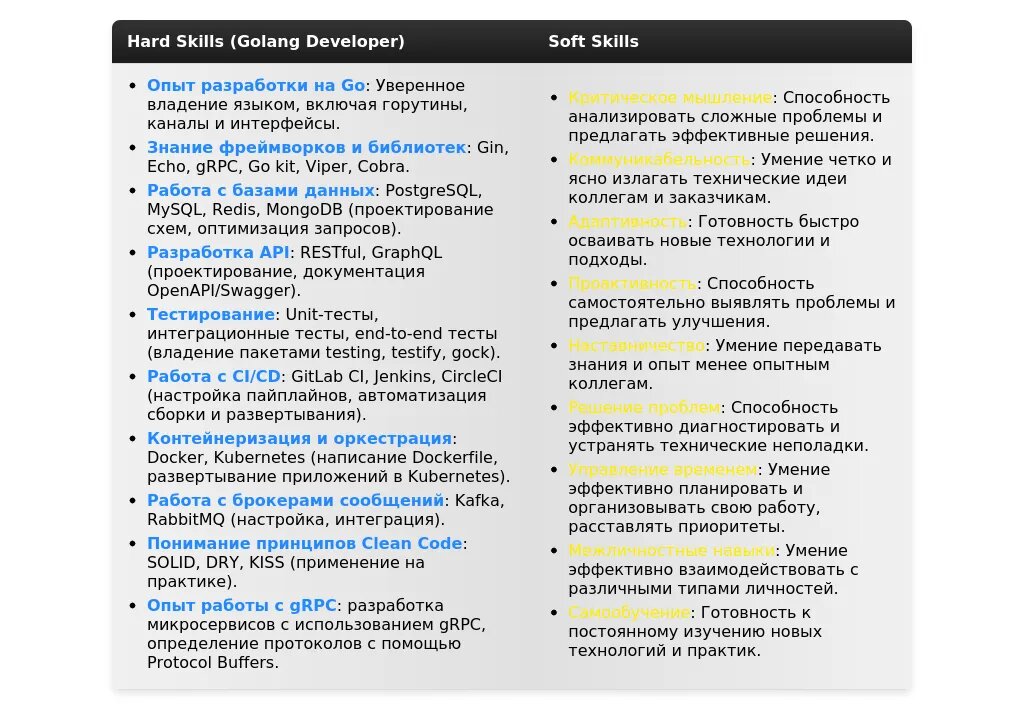This screenshot has width=1024, height=710.
Task: Click the yellow 'Коммуникабельность' heading
Action: click(659, 159)
